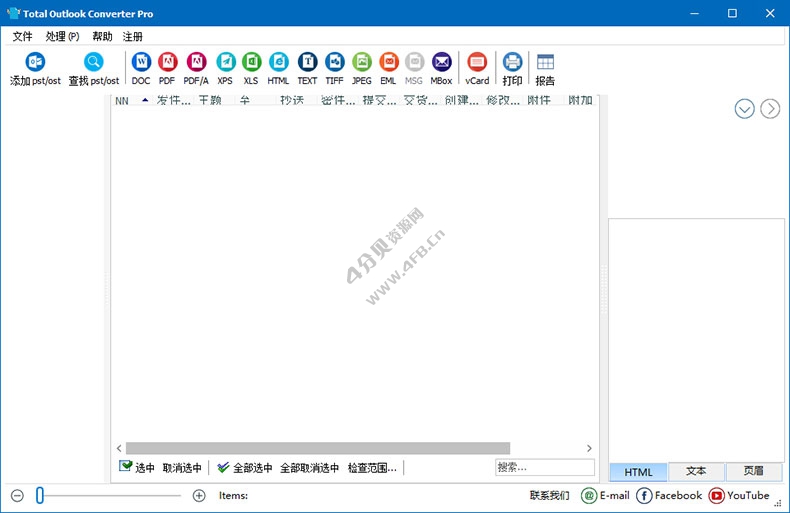This screenshot has height=513, width=790.
Task: Click the down chevron circle in preview
Action: (x=744, y=109)
